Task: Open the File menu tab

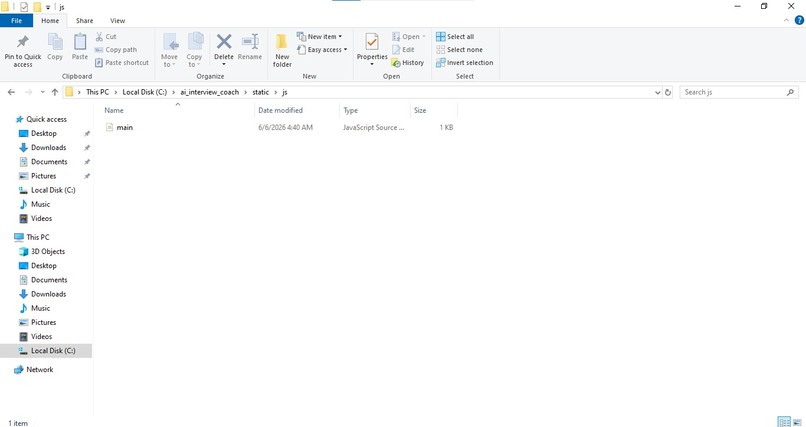Action: pos(16,21)
